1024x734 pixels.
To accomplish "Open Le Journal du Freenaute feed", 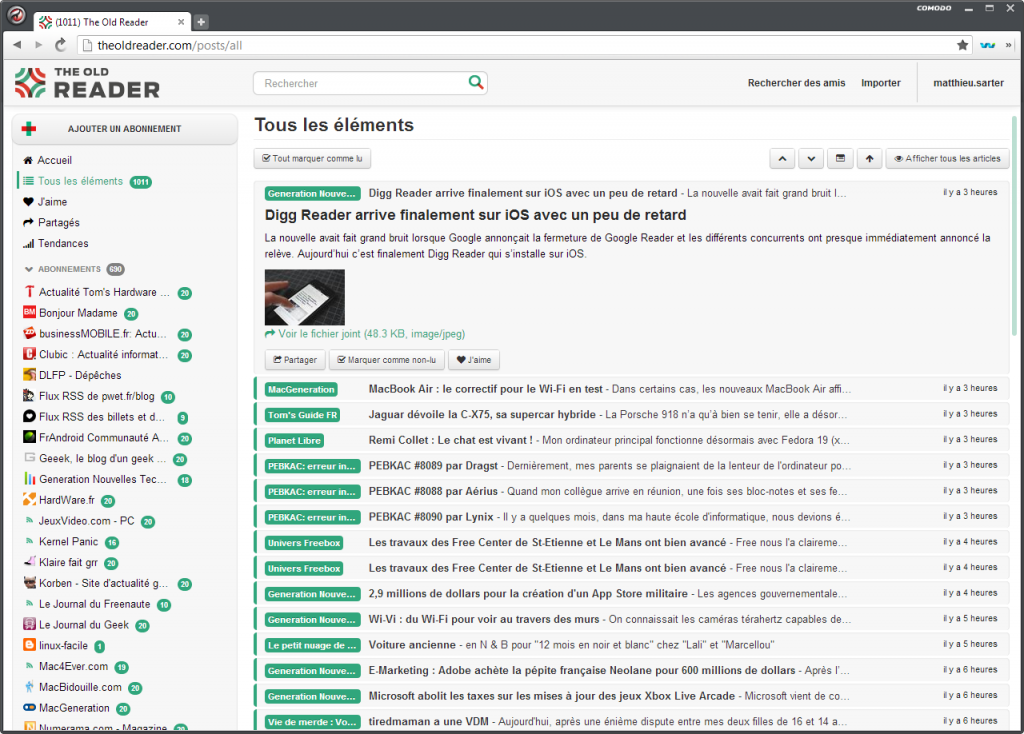I will 97,604.
